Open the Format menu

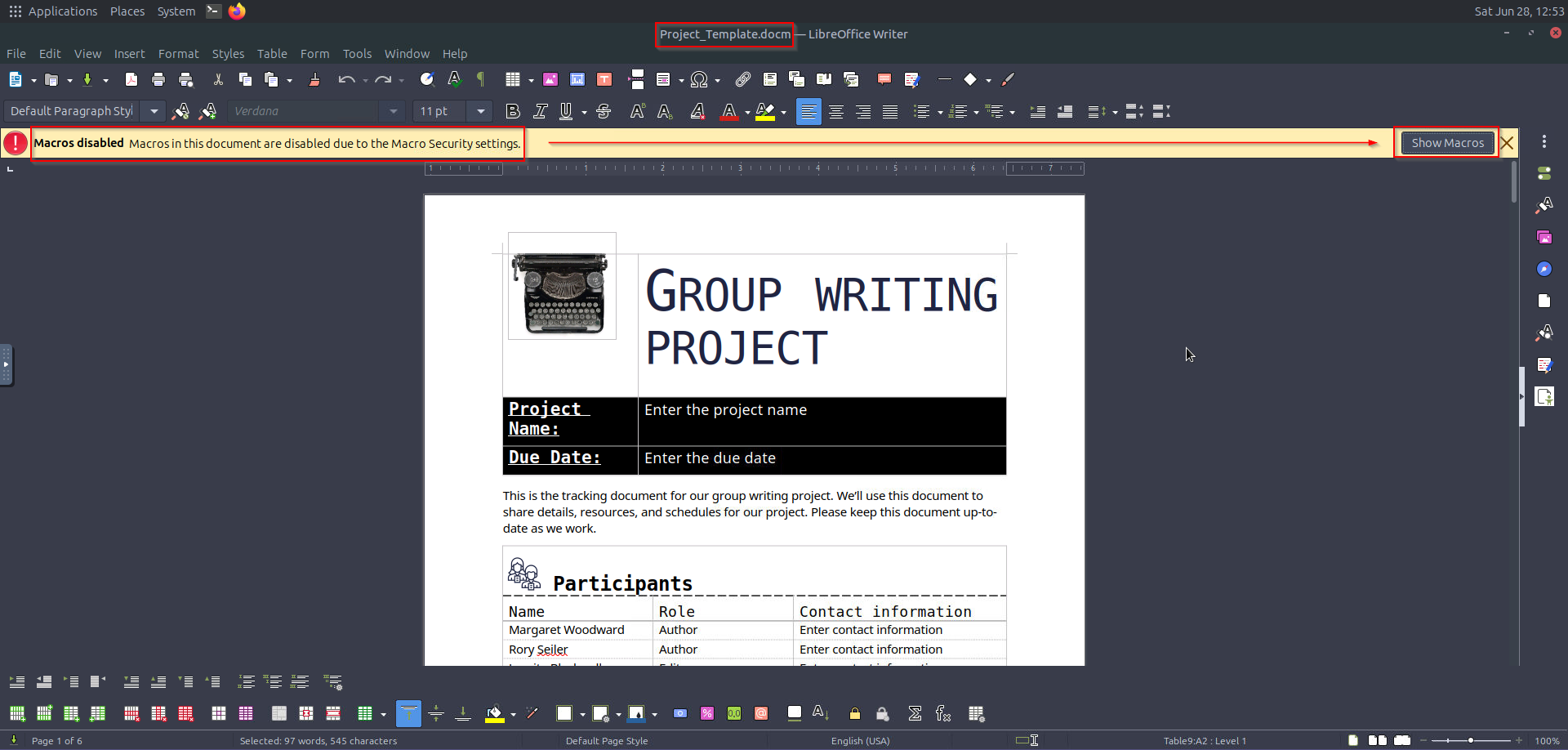pyautogui.click(x=178, y=54)
